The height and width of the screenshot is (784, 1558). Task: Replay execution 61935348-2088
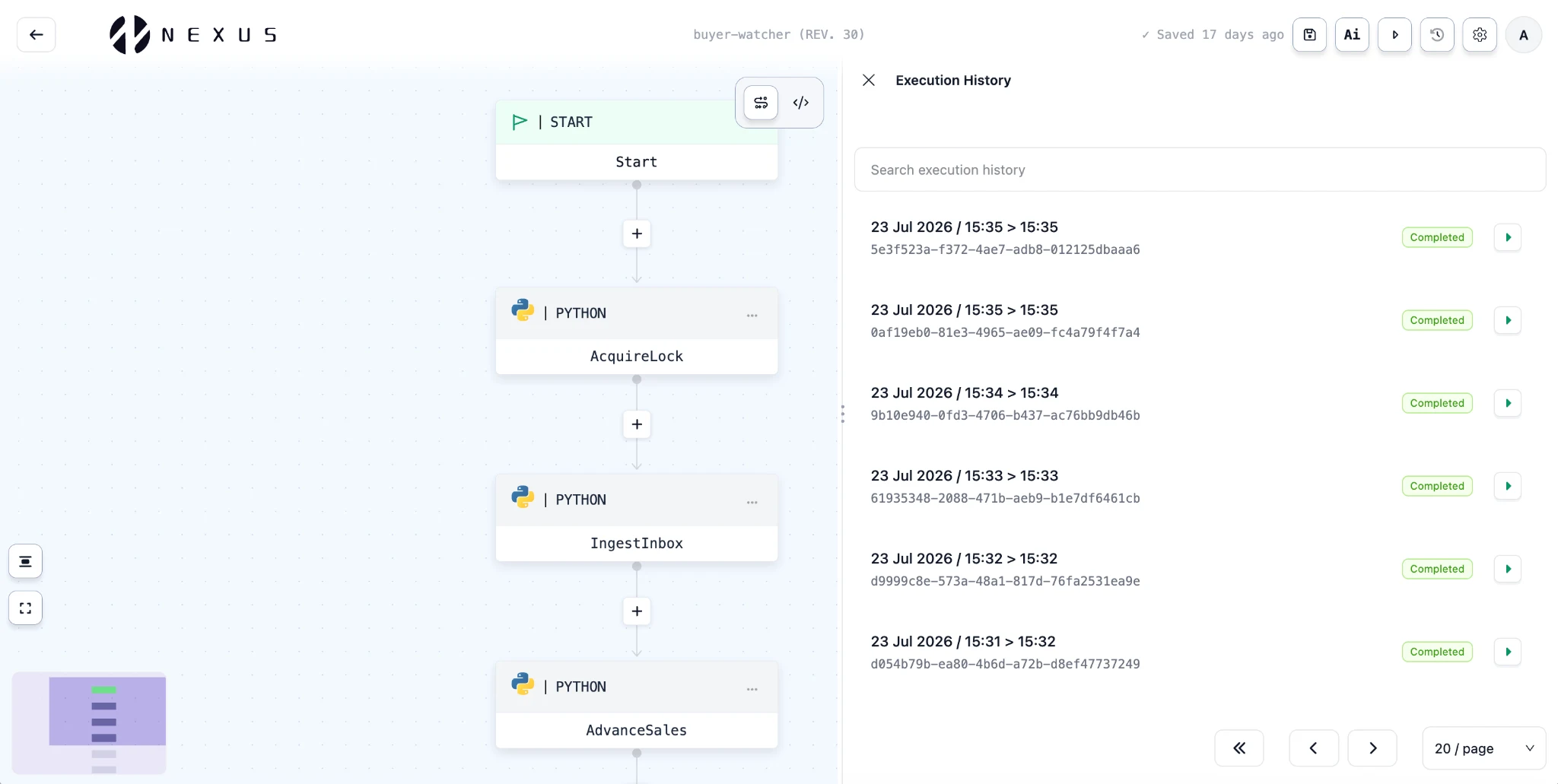point(1507,486)
